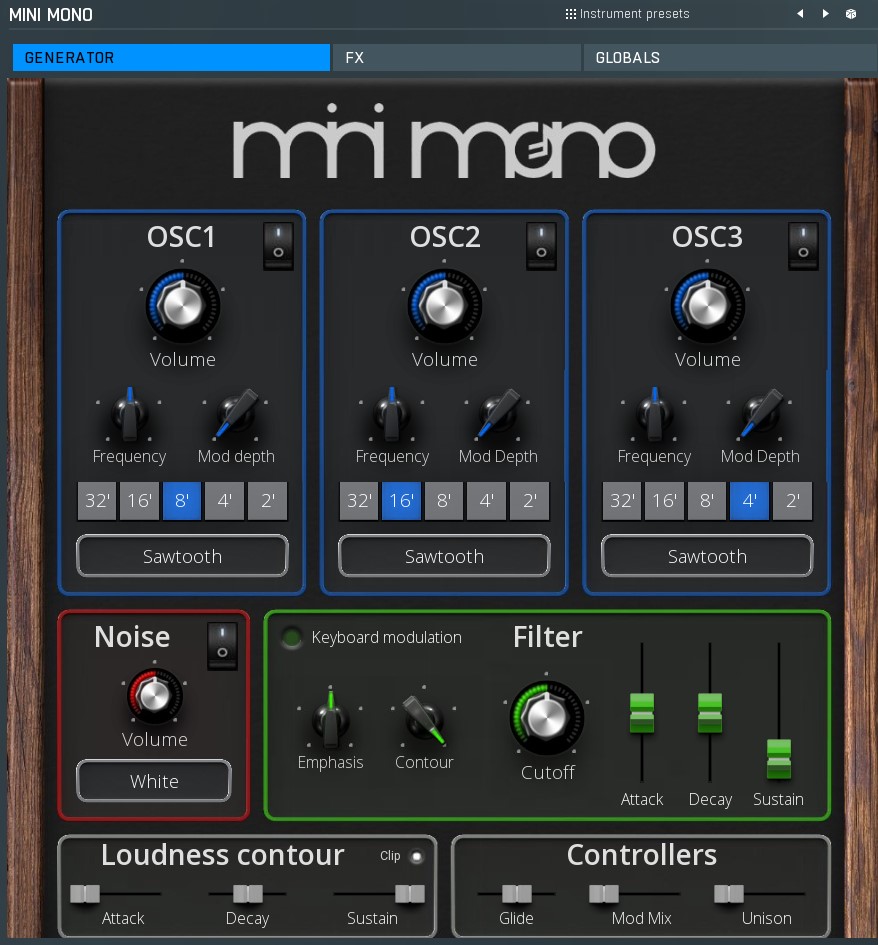Toggle the Noise power switch
Image resolution: width=878 pixels, height=945 pixels.
222,645
